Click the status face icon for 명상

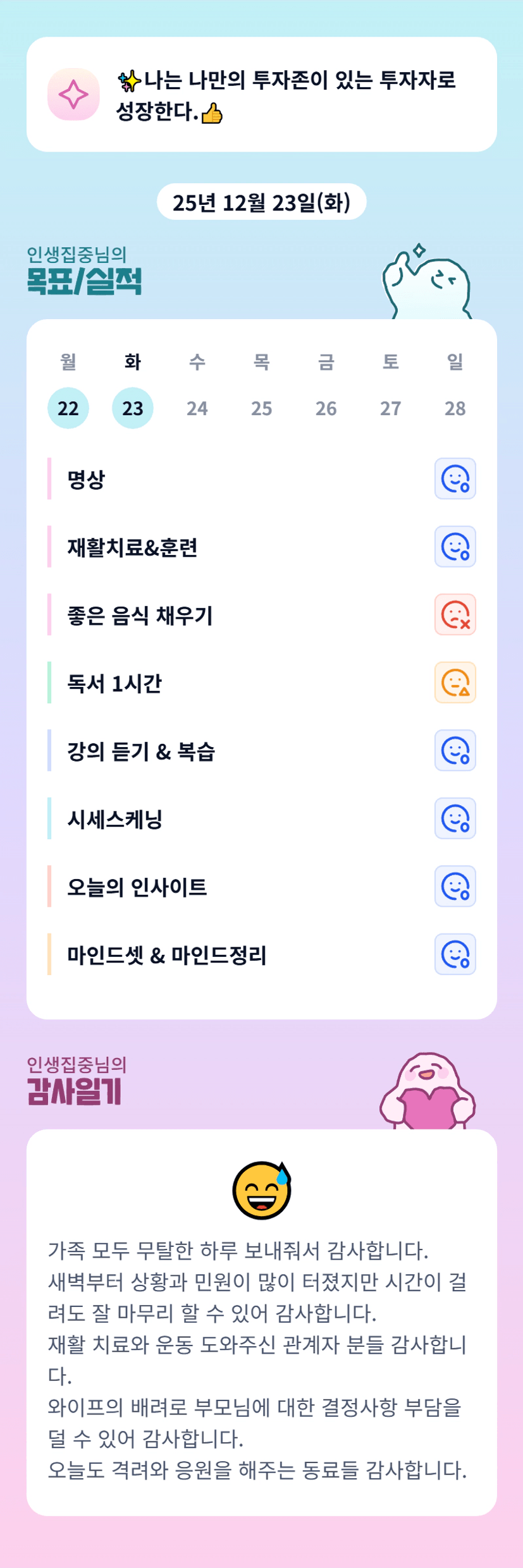pyautogui.click(x=455, y=478)
